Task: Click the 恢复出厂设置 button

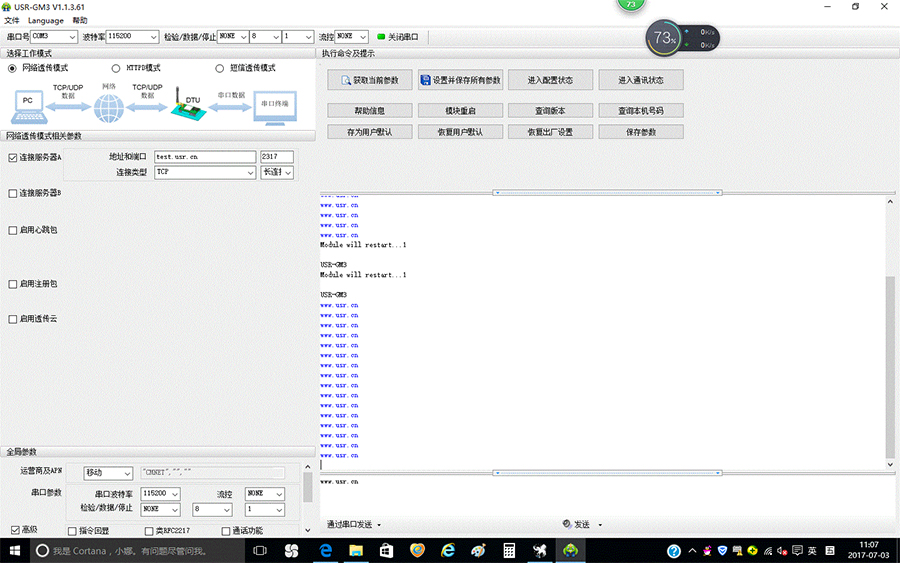Action: [550, 132]
